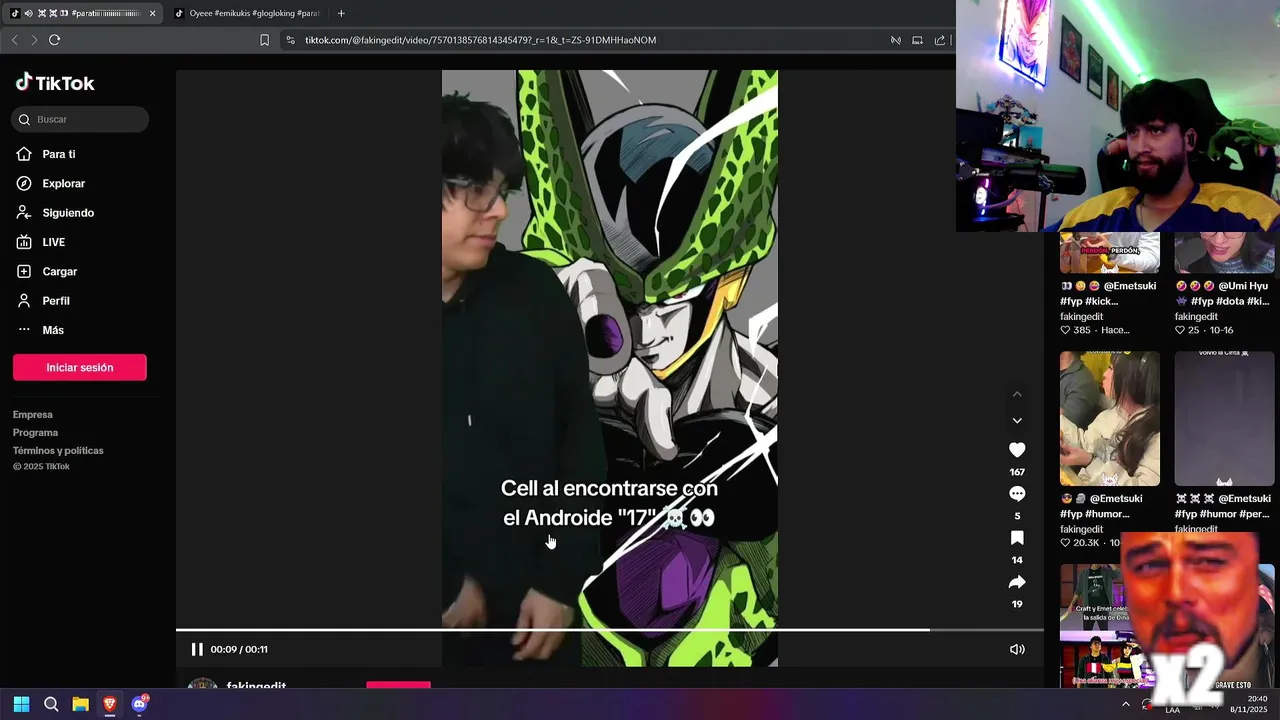Click the '385' likes count text
1280x720 pixels.
tap(1082, 330)
